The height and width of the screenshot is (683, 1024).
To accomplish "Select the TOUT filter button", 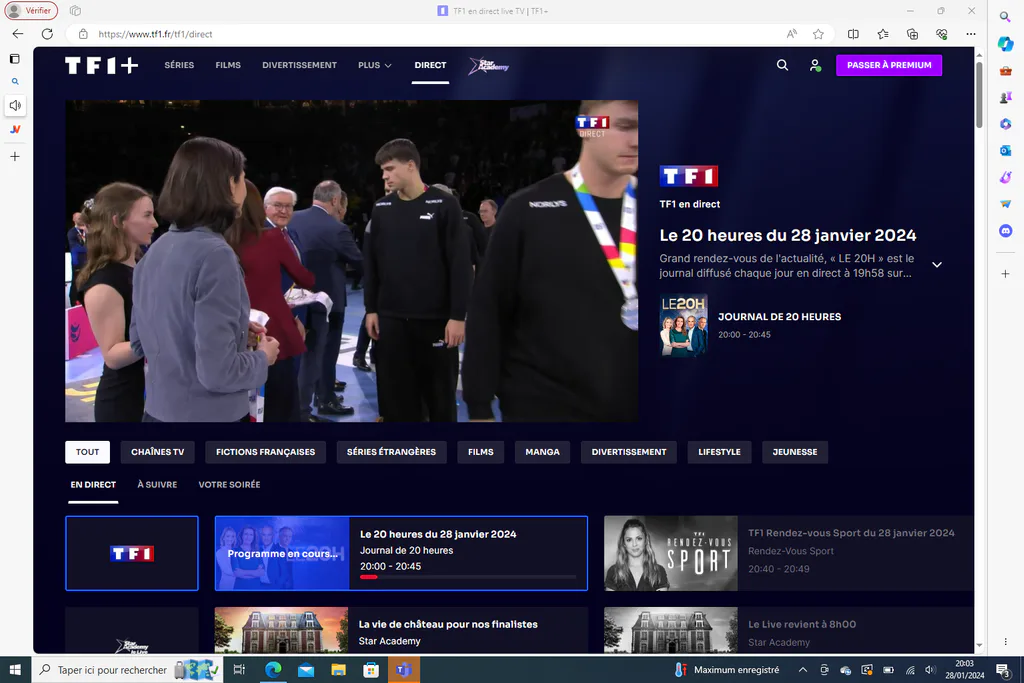I will pos(88,452).
